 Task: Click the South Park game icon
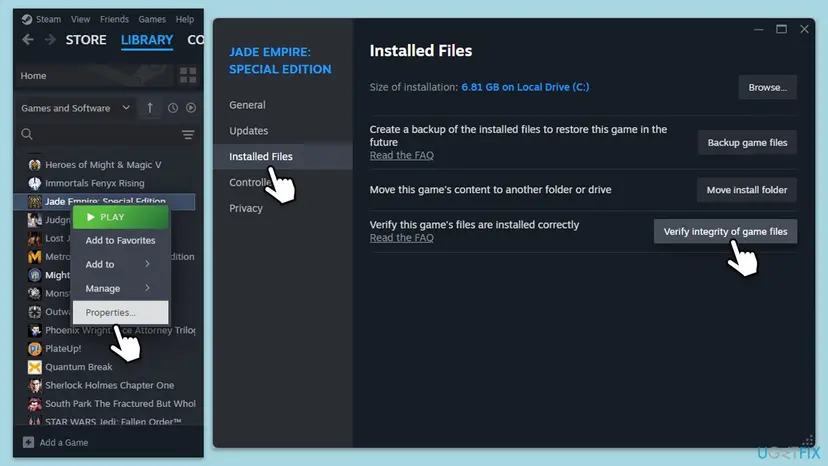(35, 404)
